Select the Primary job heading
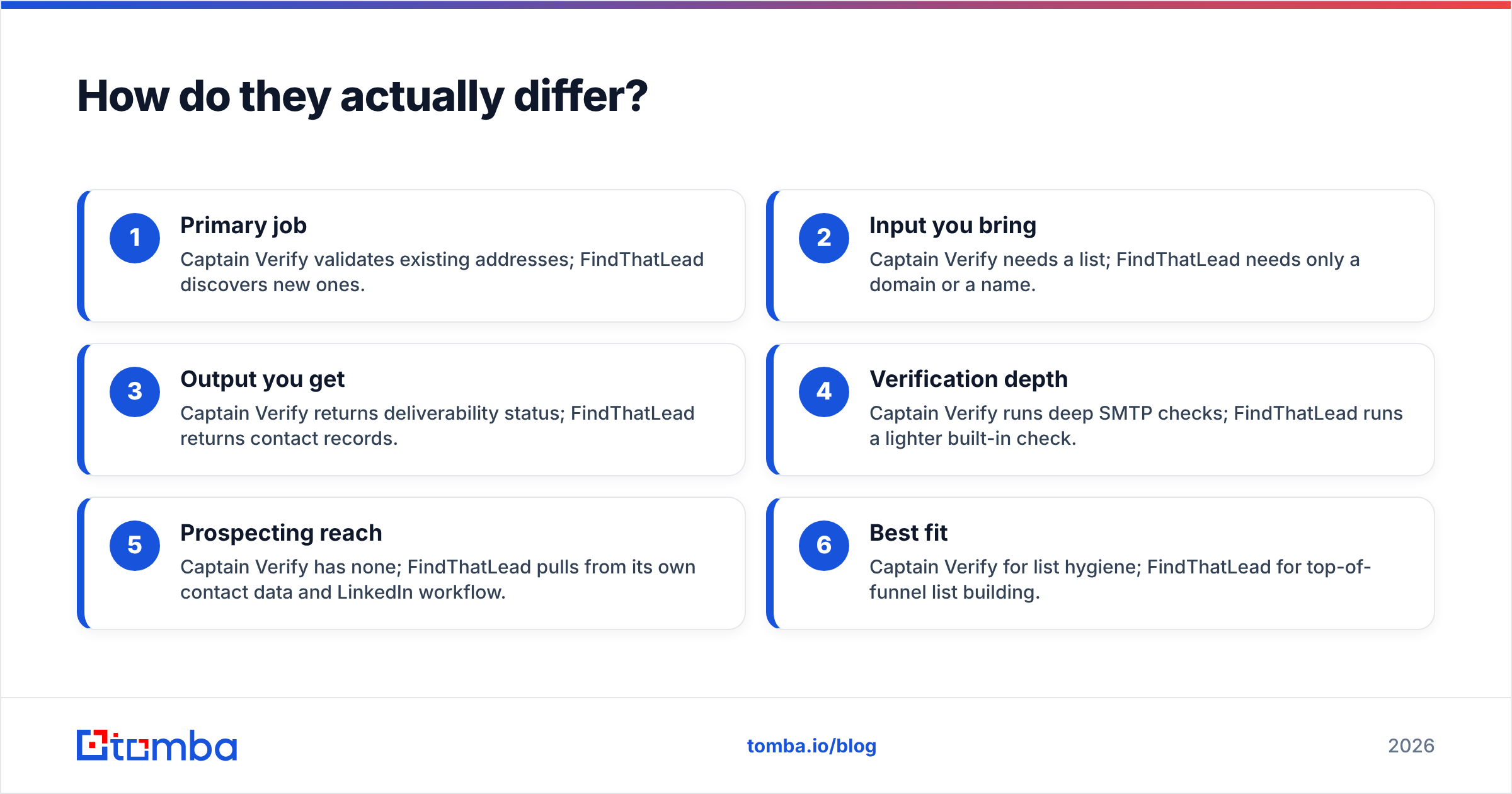The height and width of the screenshot is (794, 1512). (x=243, y=226)
